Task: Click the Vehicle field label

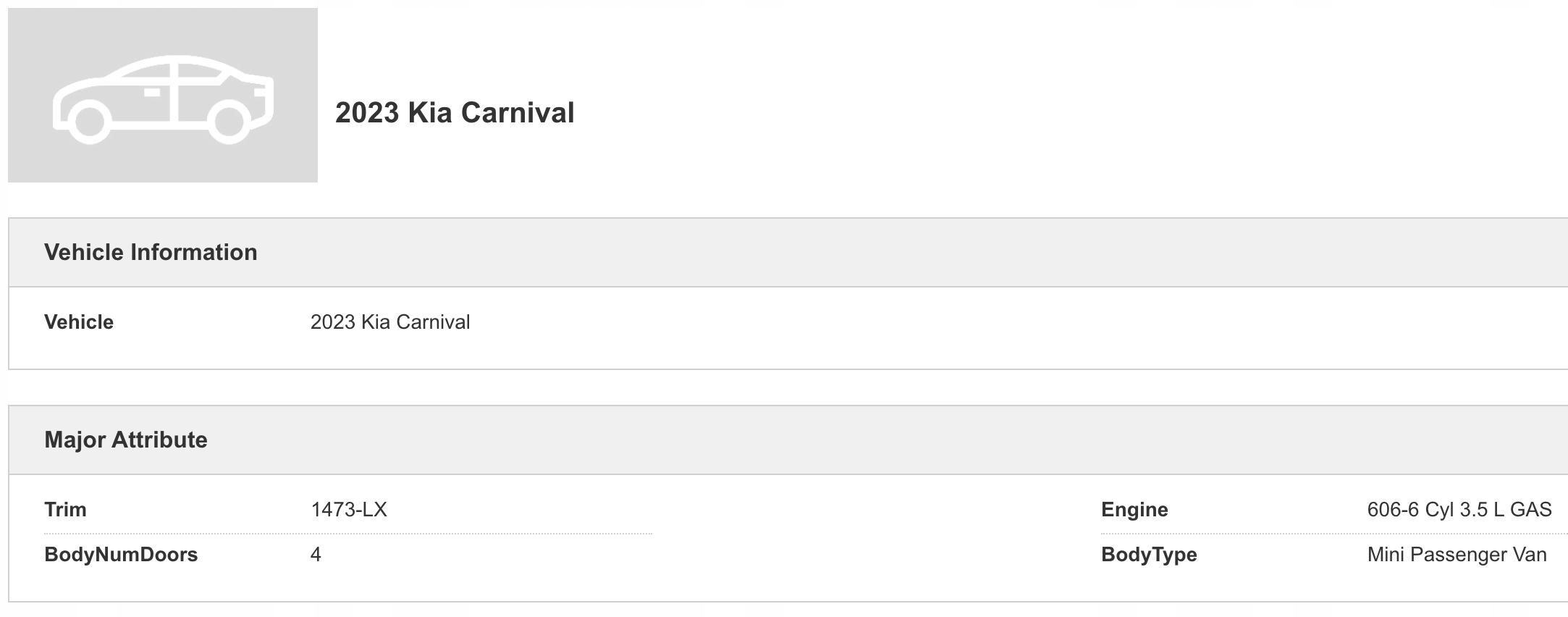Action: 79,322
